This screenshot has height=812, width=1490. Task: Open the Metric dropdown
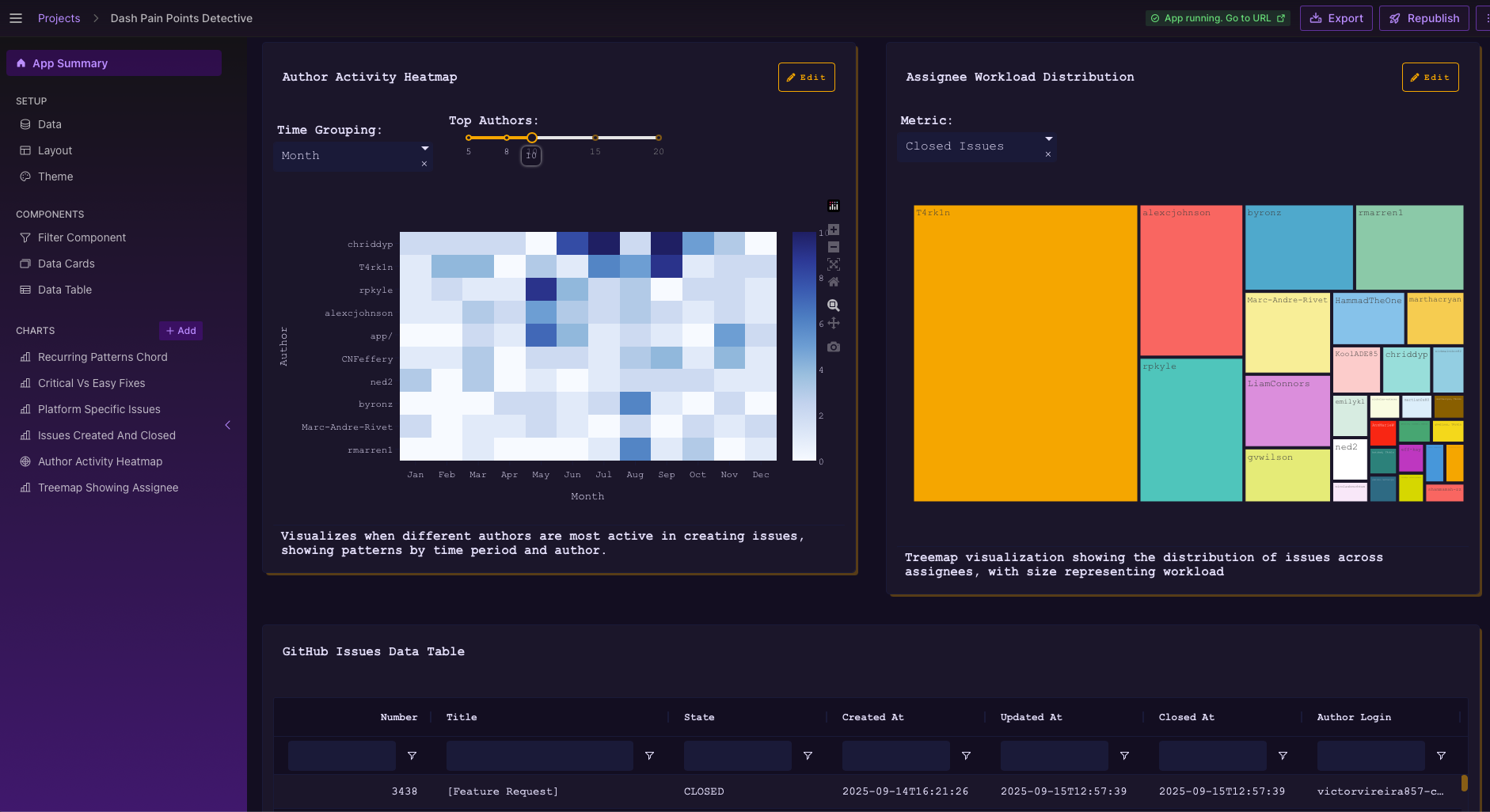977,146
